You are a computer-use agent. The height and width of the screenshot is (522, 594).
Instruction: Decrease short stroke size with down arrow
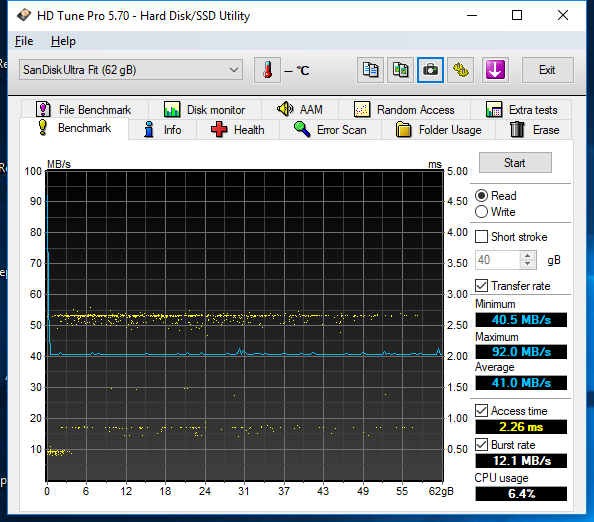coord(528,264)
